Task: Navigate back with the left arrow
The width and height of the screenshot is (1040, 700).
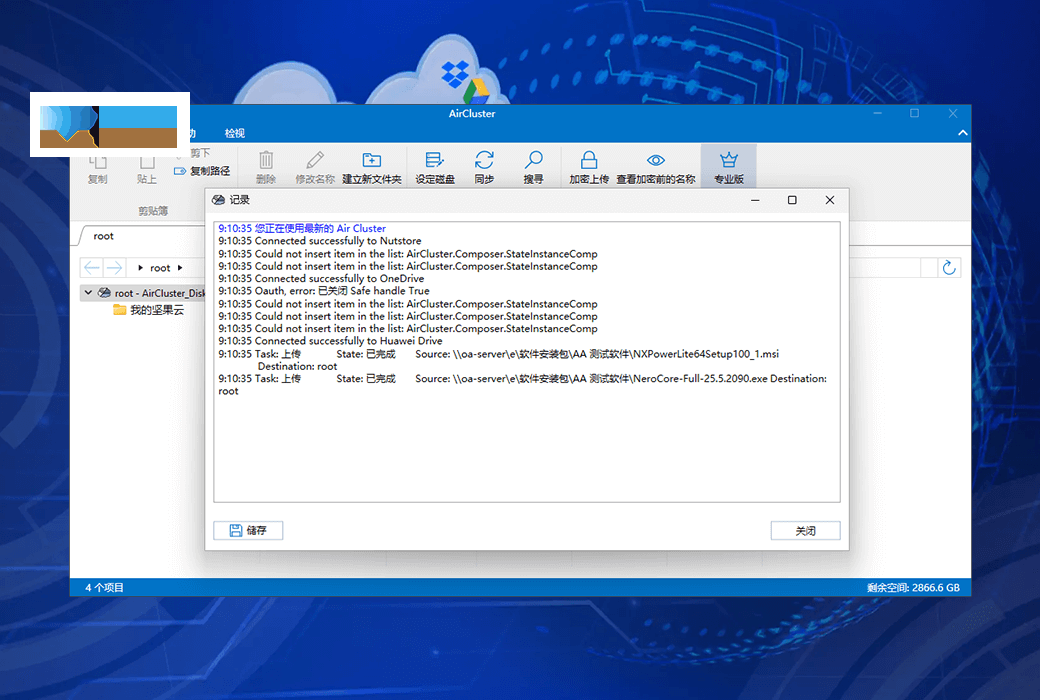Action: tap(92, 267)
